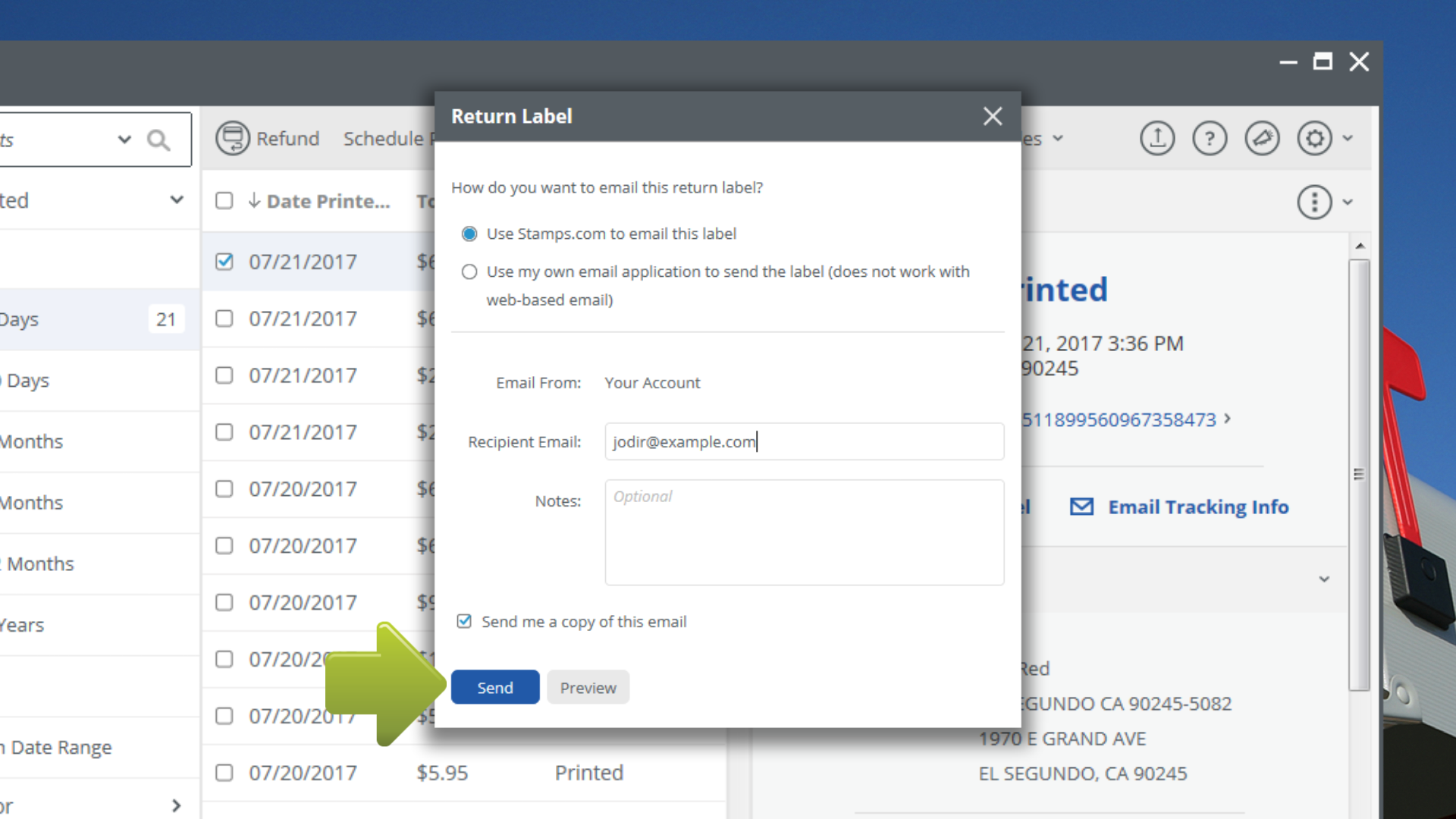Click the Send button
Image resolution: width=1456 pixels, height=819 pixels.
click(x=495, y=687)
